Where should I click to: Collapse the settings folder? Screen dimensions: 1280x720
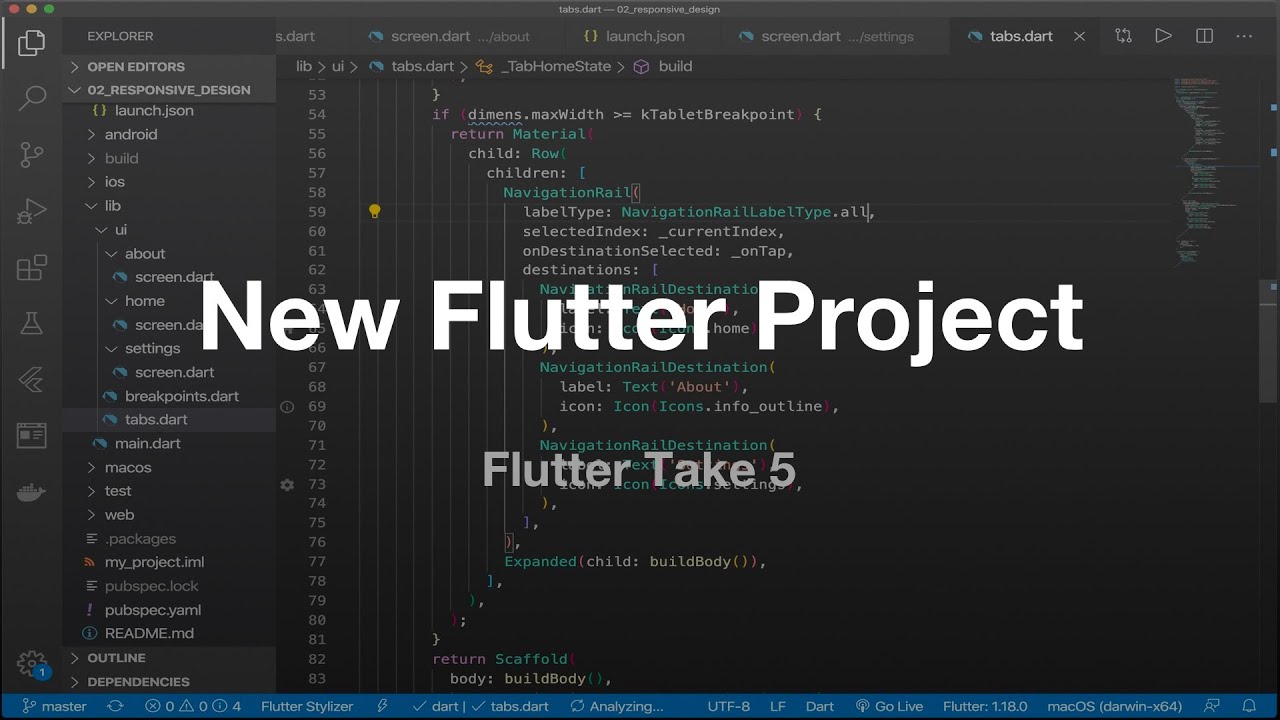(152, 348)
